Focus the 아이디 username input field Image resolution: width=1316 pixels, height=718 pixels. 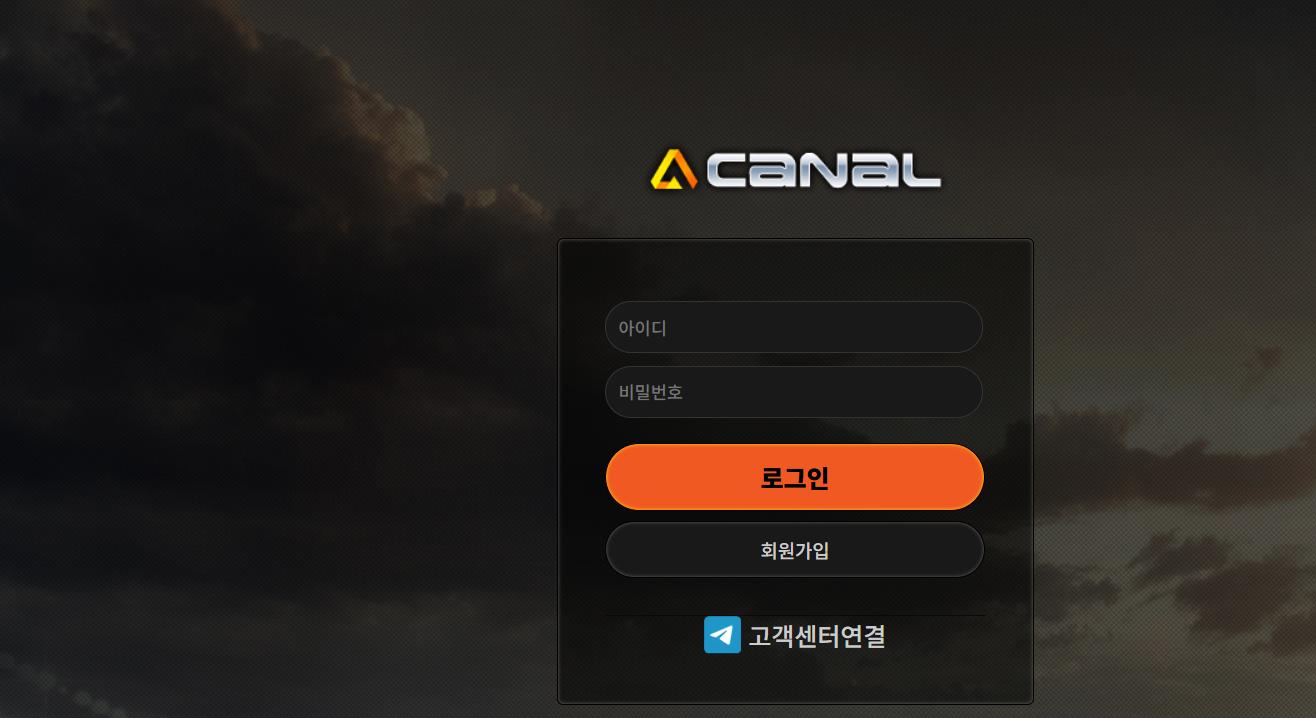pyautogui.click(x=794, y=327)
